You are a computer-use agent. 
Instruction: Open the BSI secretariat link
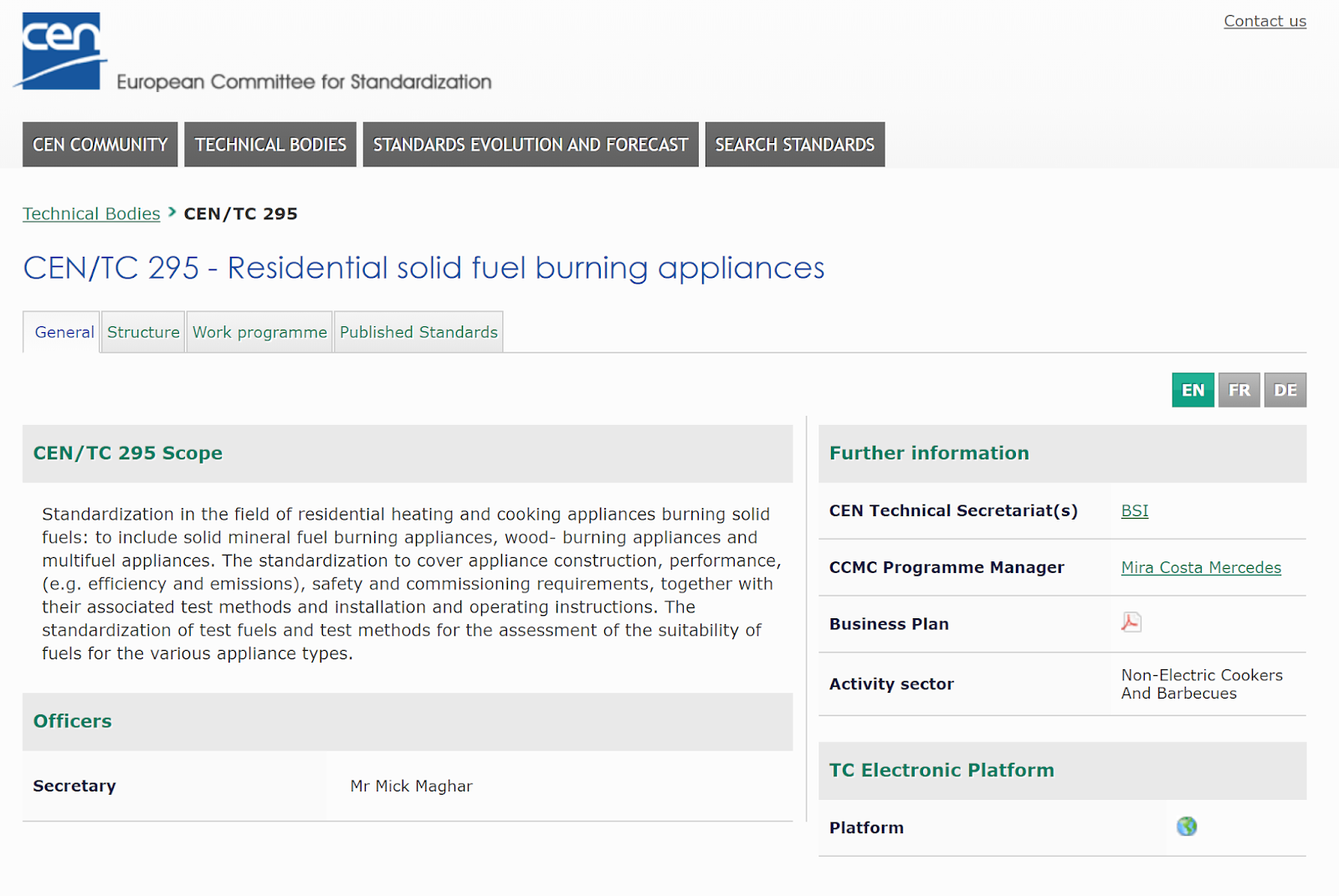point(1134,510)
